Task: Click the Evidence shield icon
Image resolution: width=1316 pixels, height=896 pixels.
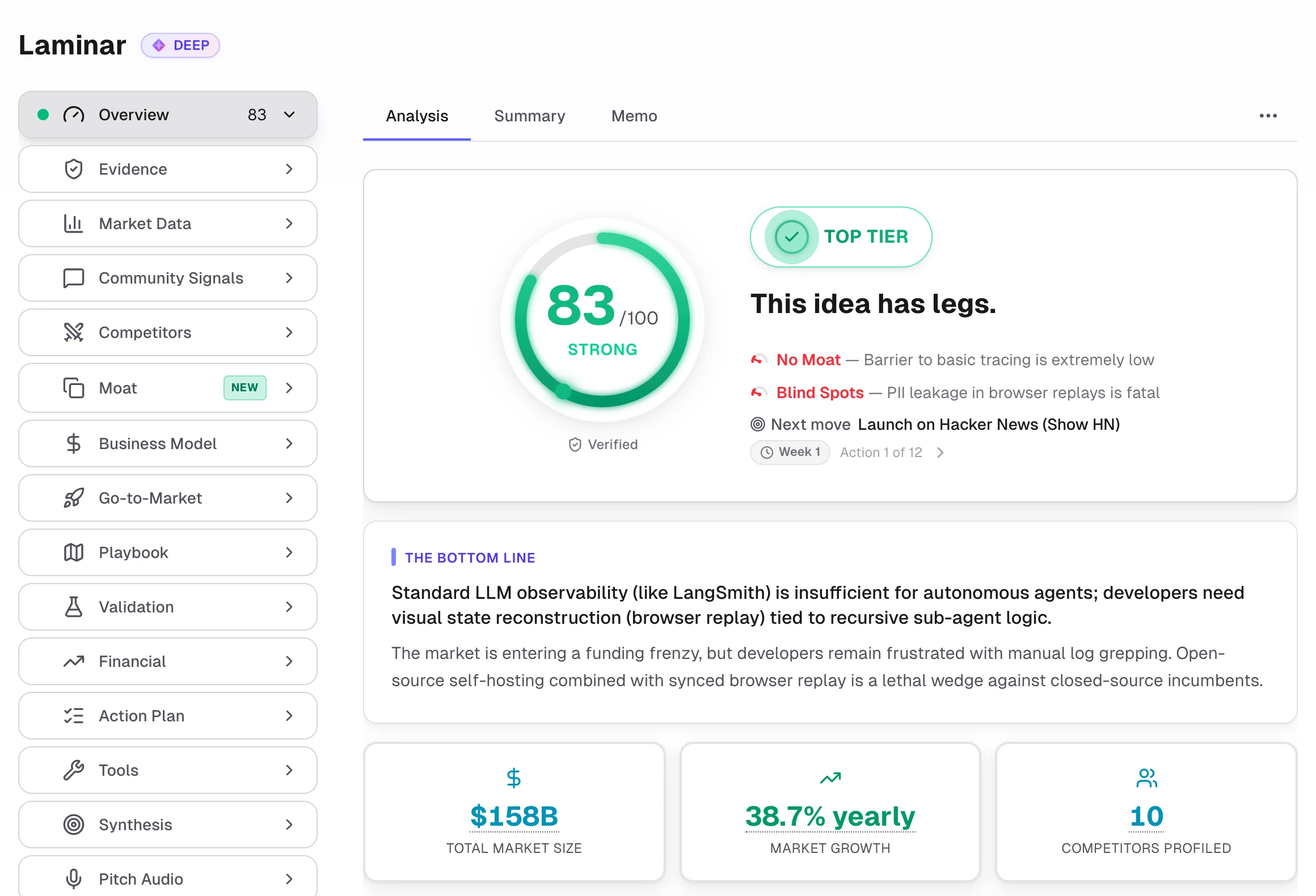Action: (74, 169)
